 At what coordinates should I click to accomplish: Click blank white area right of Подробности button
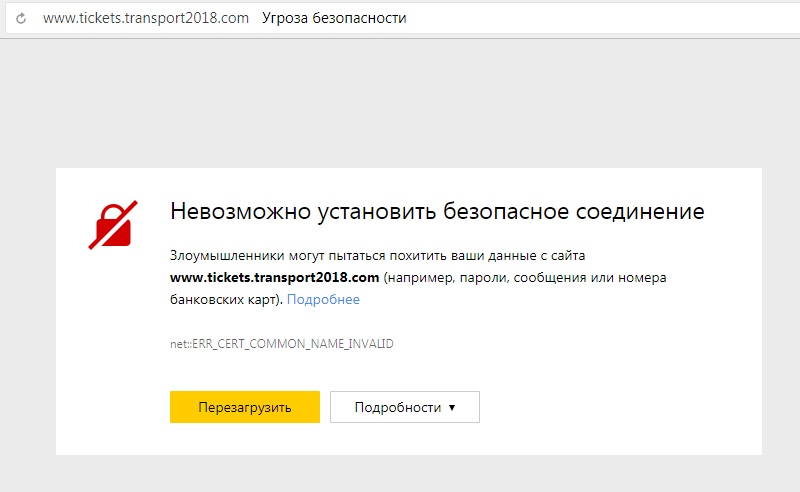click(620, 407)
